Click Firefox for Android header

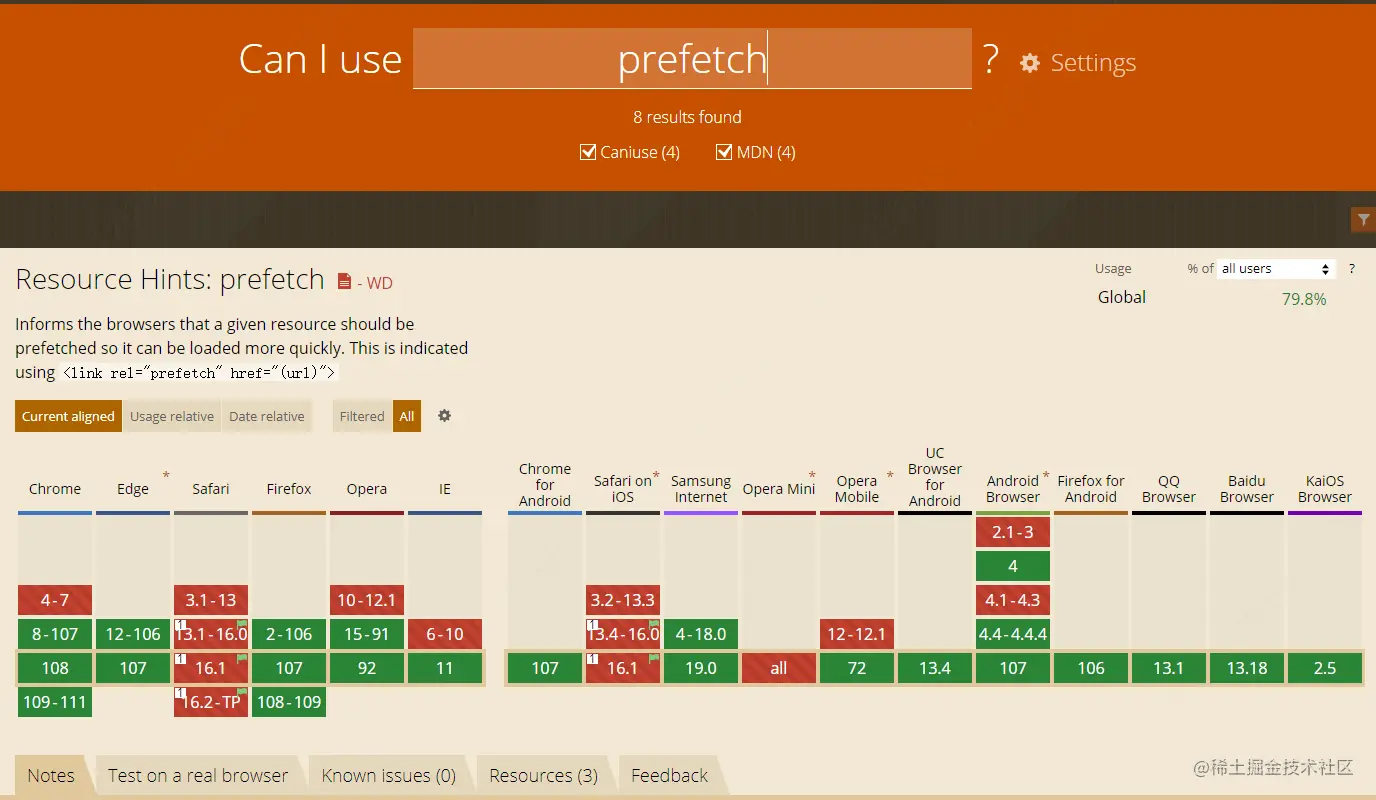1091,489
